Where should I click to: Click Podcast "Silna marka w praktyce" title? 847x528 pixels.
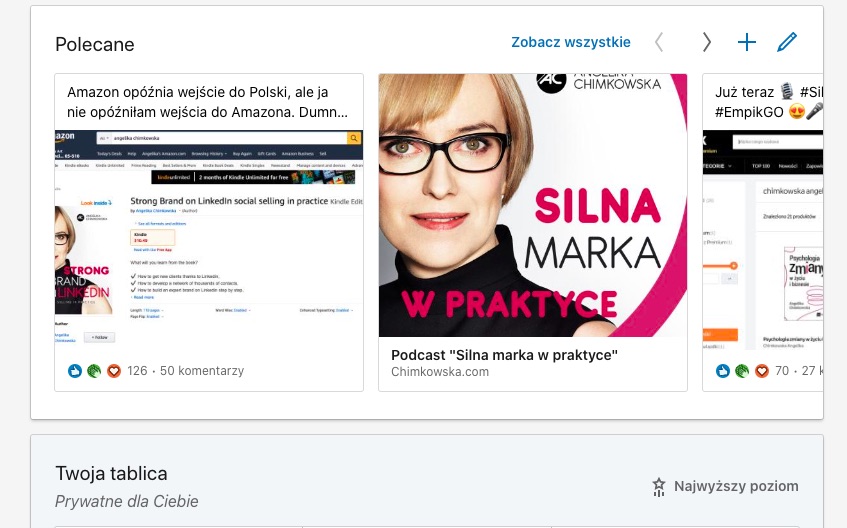point(505,355)
